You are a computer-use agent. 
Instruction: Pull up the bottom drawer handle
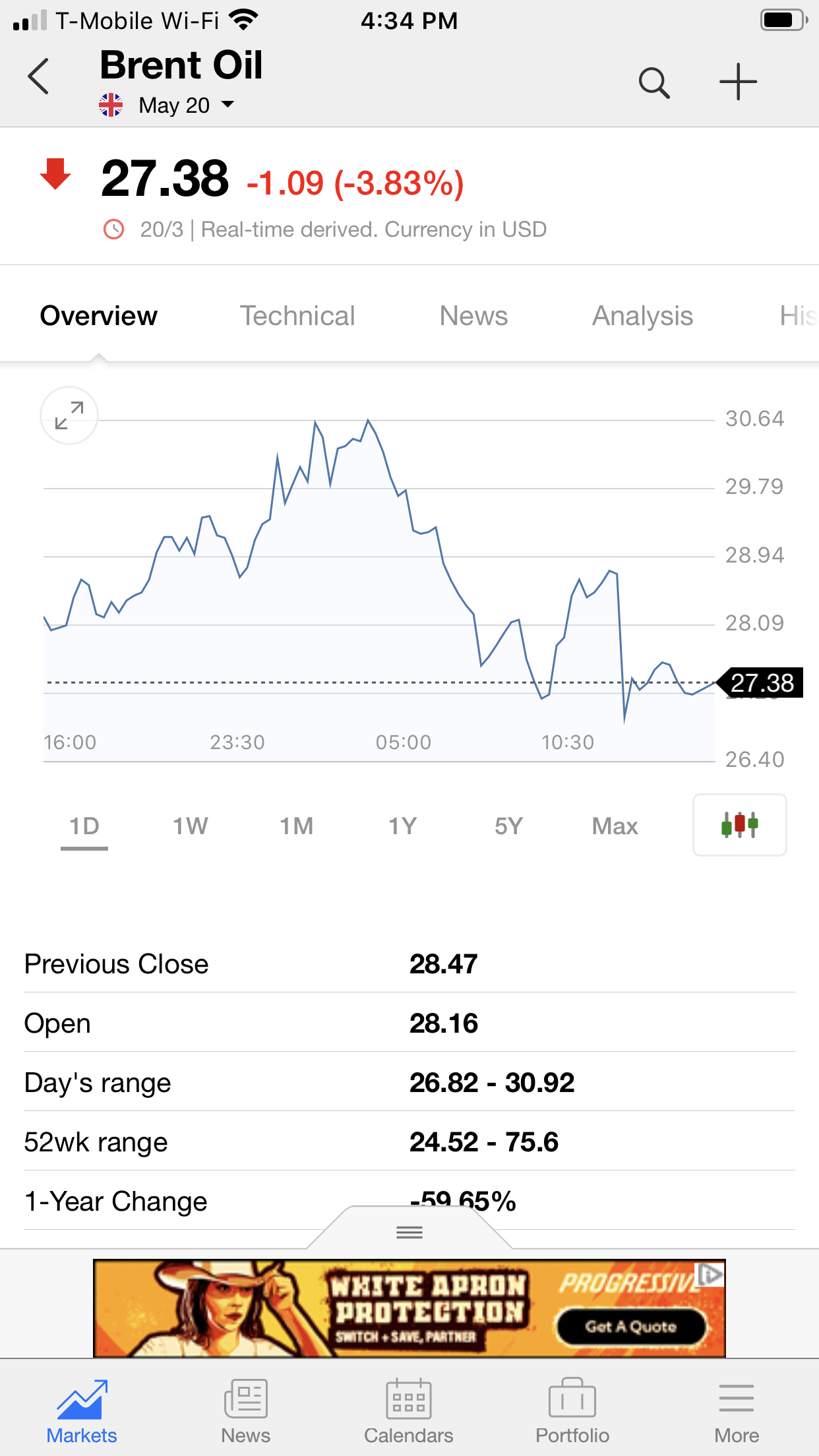click(409, 1232)
